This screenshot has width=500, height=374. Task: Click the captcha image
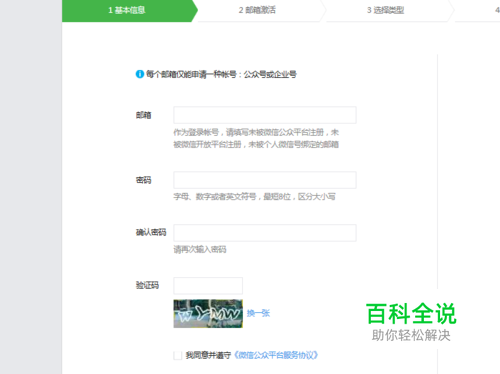click(208, 313)
